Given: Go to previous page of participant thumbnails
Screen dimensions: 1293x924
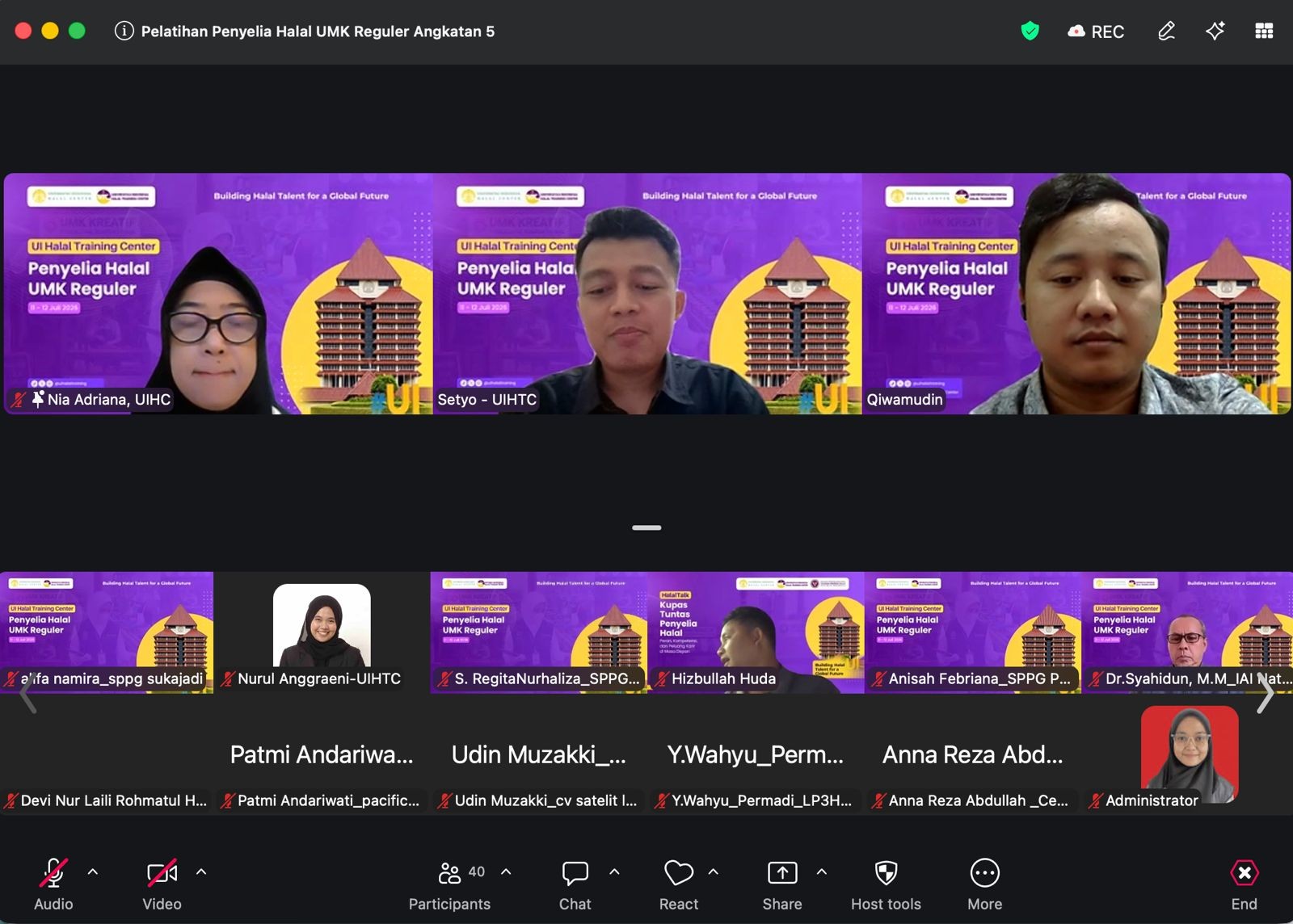Looking at the screenshot, I should (x=27, y=693).
